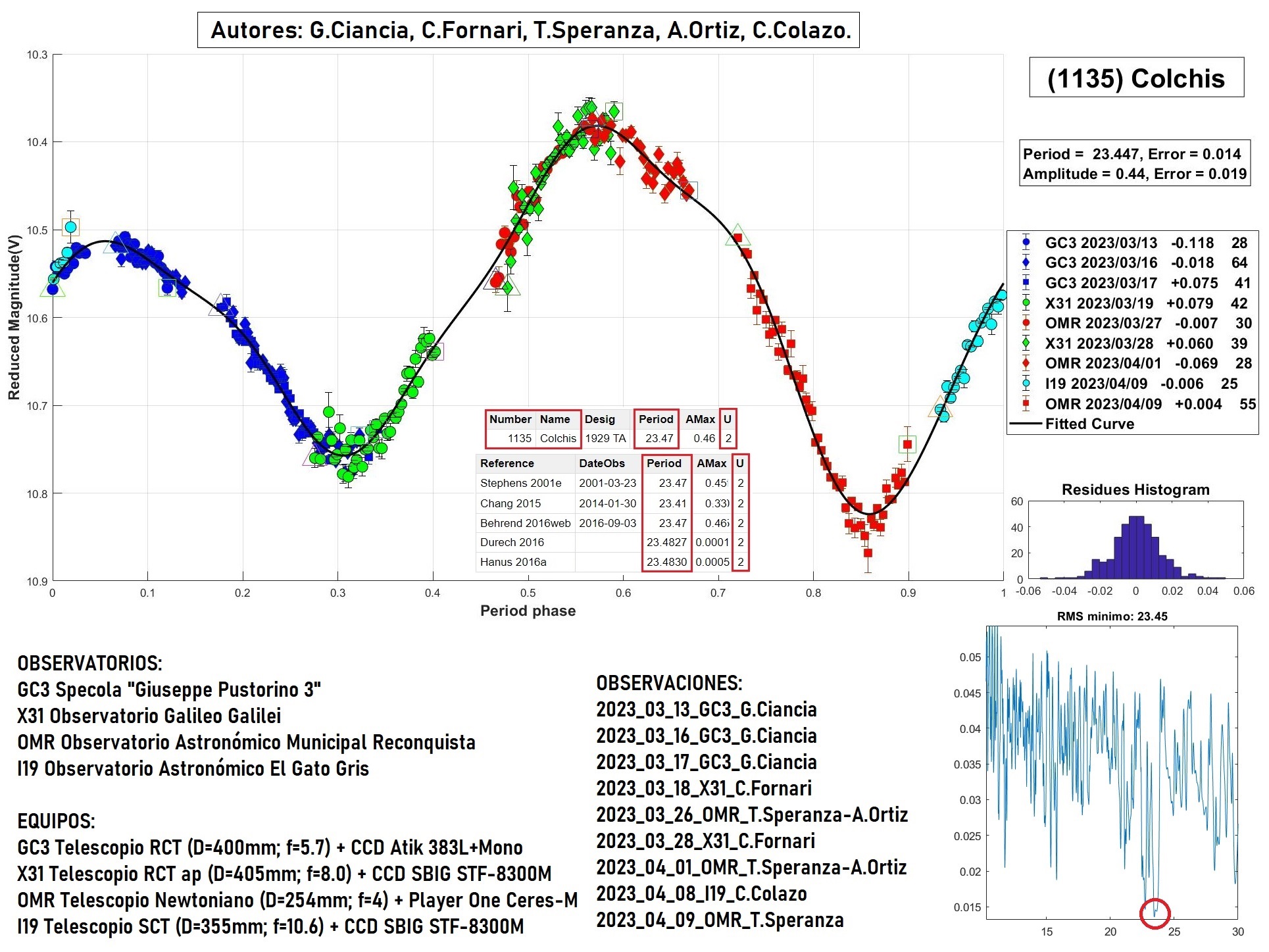Click the Residues Histogram title

[x=1135, y=489]
